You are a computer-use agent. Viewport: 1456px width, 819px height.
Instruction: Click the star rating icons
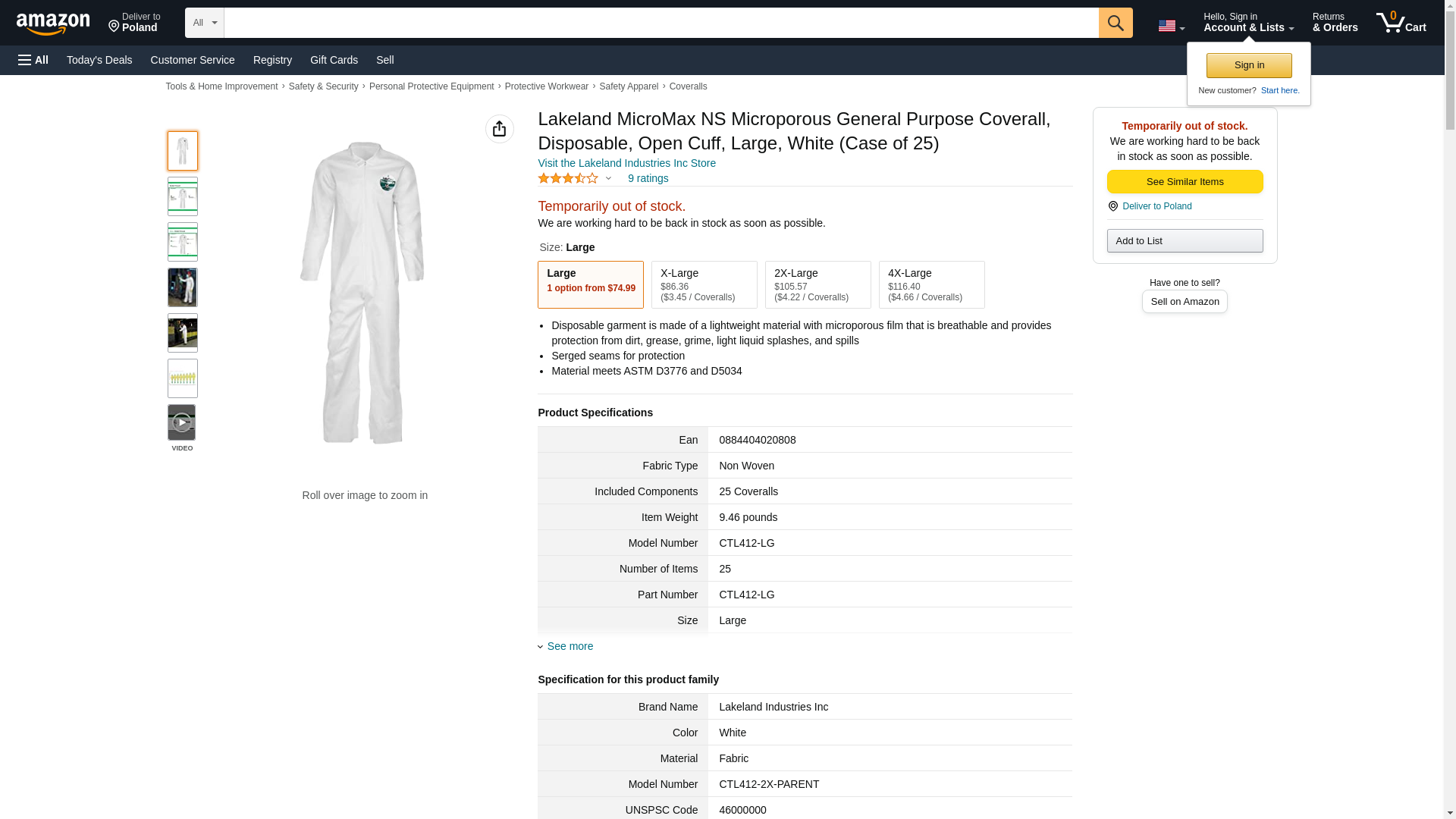click(568, 178)
